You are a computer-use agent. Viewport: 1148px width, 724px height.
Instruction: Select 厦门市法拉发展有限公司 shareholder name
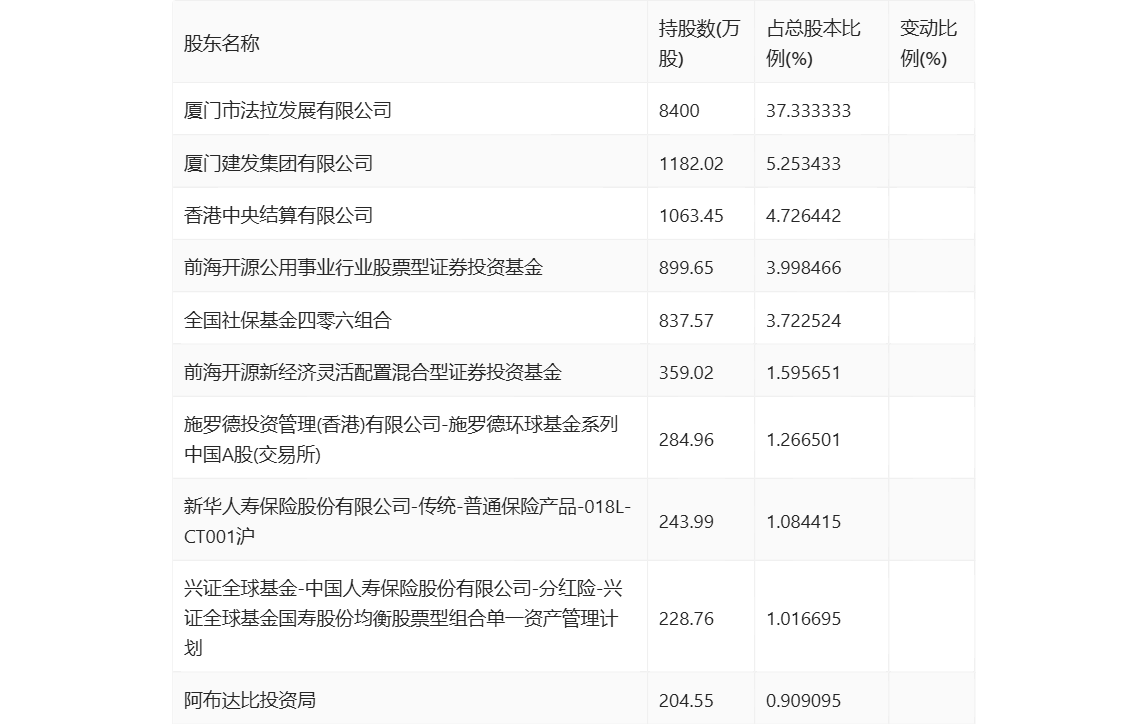[288, 111]
